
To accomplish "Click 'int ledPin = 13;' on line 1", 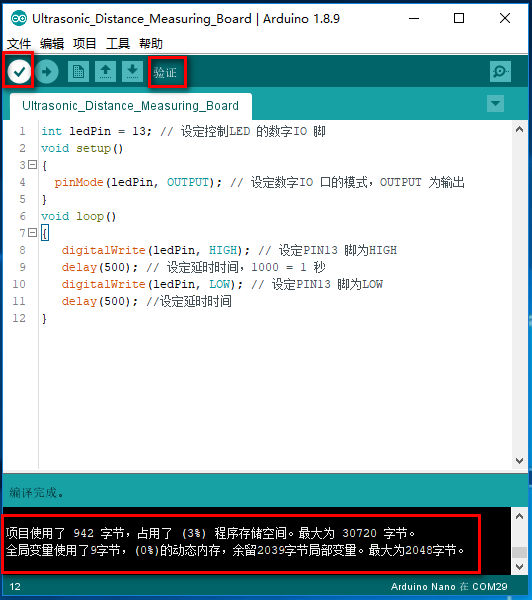I will [96, 131].
